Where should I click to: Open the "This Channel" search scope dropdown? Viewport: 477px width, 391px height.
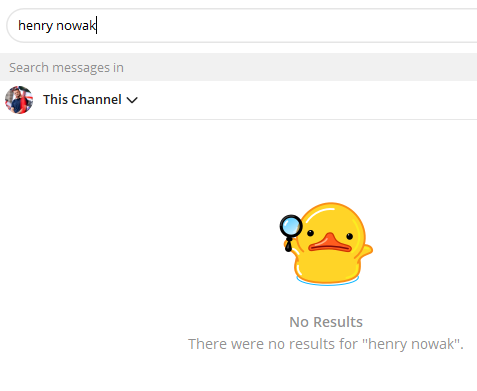(90, 100)
